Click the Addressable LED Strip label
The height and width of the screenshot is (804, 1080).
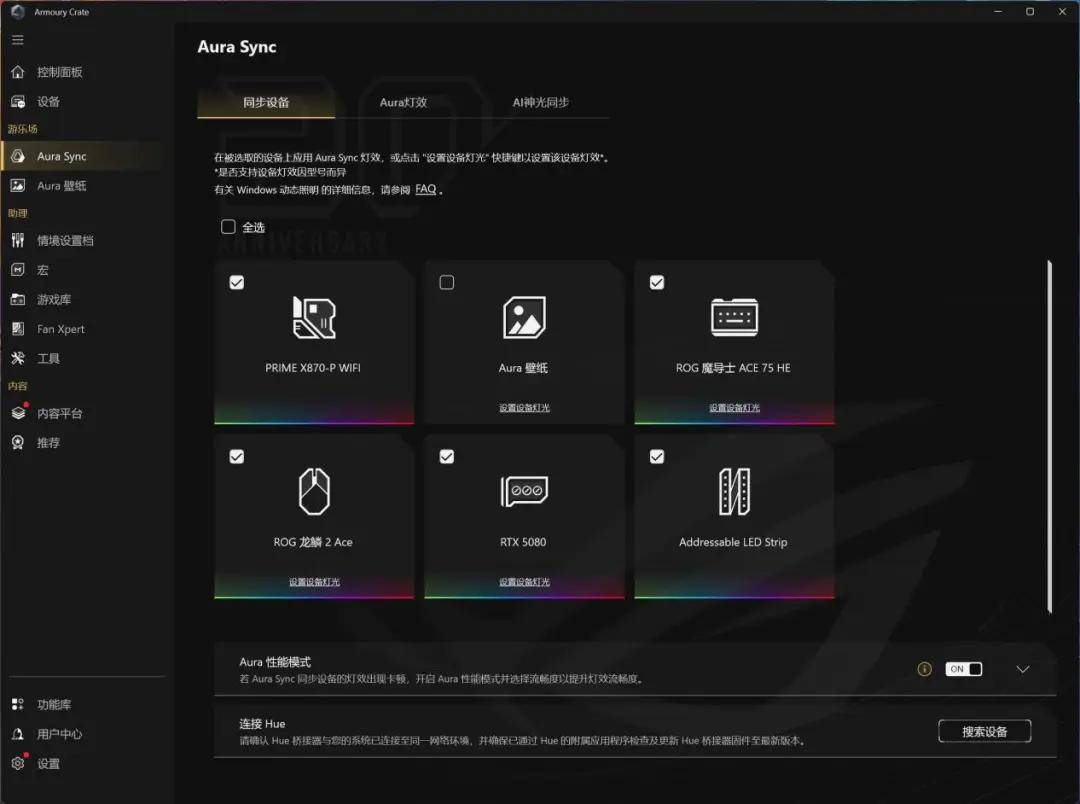coord(733,542)
